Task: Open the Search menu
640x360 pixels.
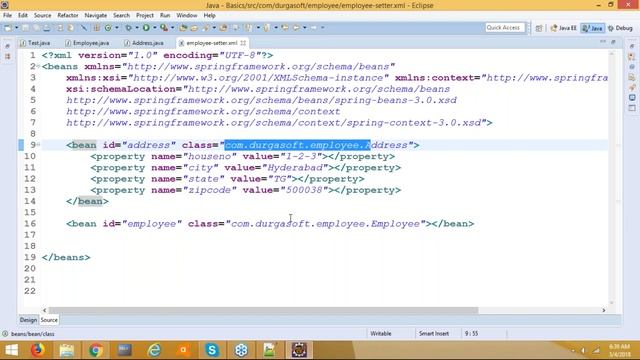Action: (121, 16)
